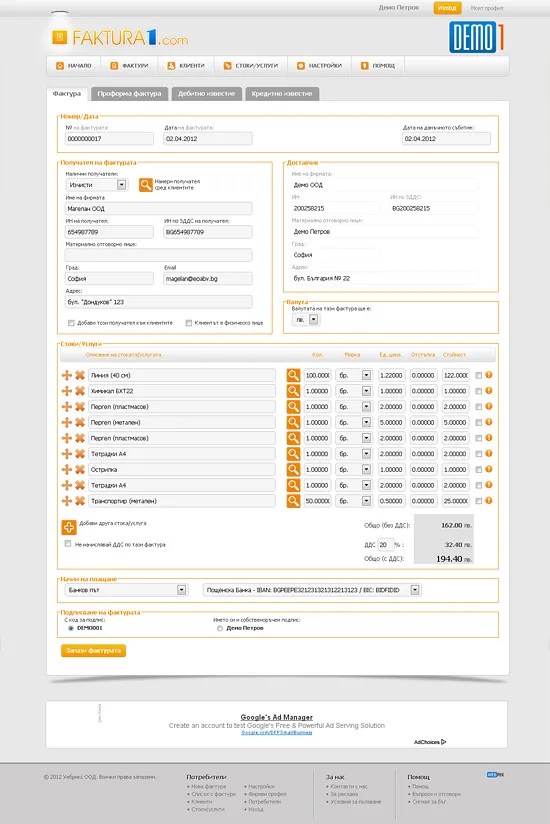
Task: Open НАЧАЛО menu item
Action: point(74,66)
